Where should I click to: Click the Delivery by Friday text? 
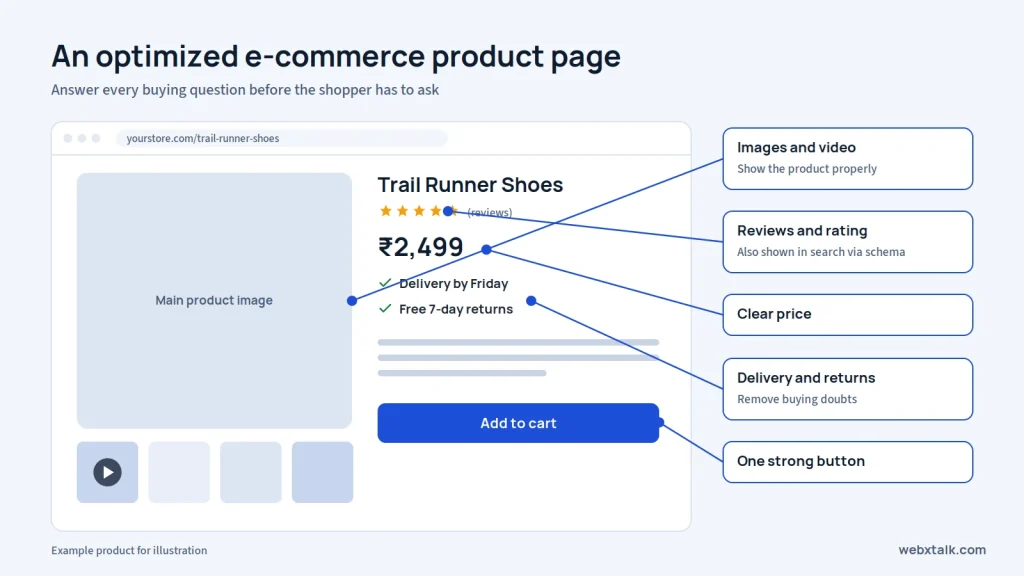(453, 283)
